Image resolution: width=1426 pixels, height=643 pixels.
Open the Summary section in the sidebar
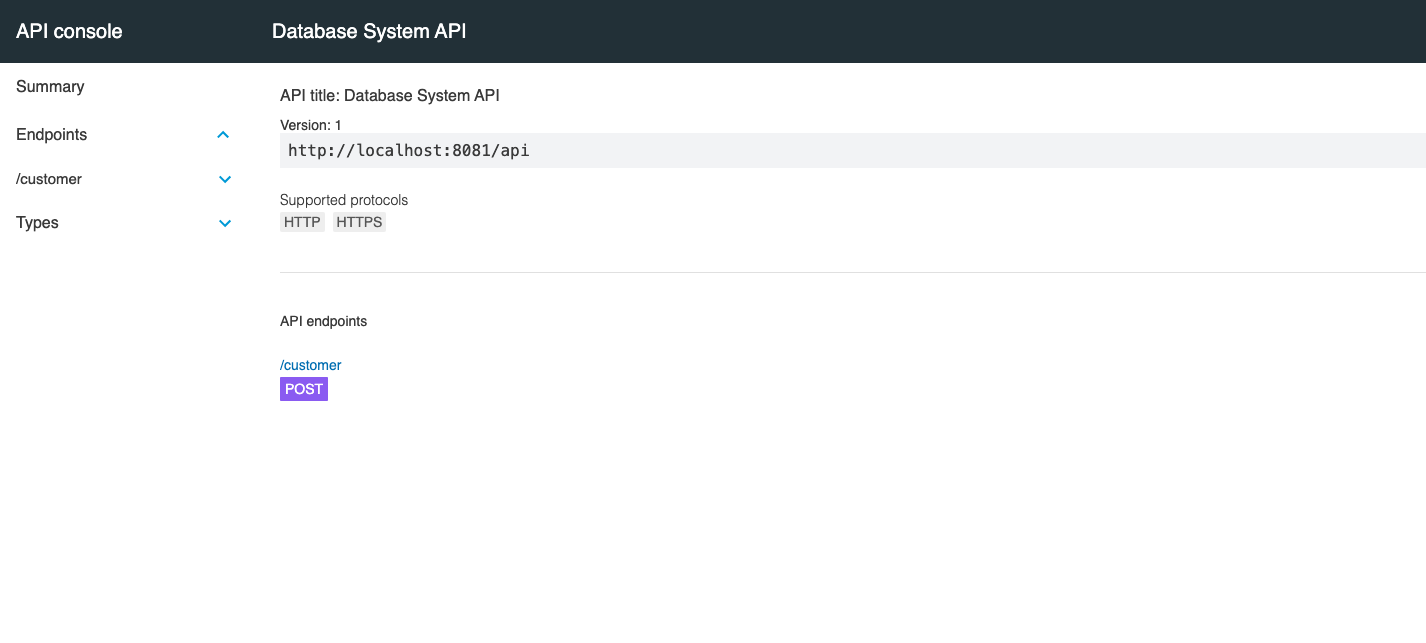50,87
